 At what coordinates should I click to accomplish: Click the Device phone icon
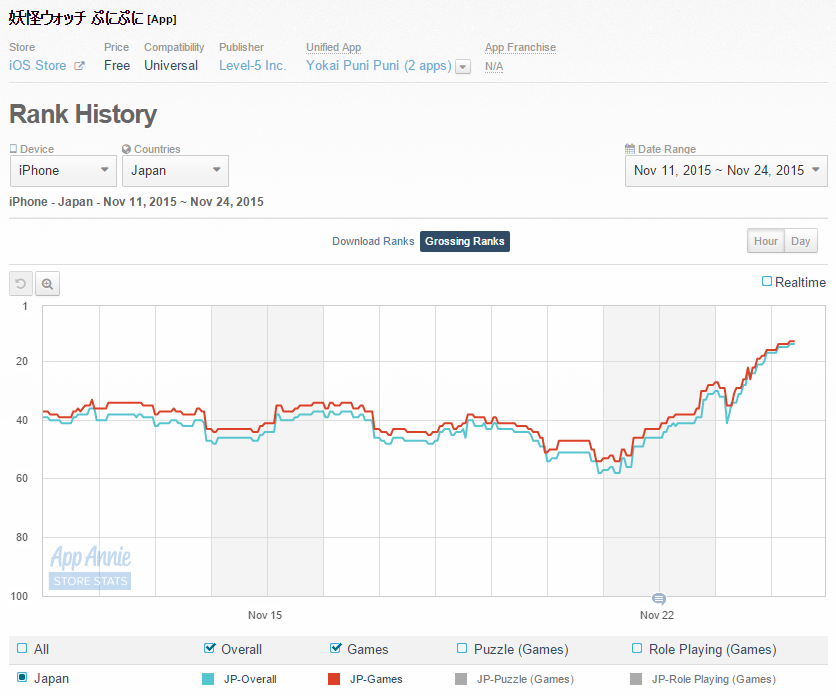point(13,149)
